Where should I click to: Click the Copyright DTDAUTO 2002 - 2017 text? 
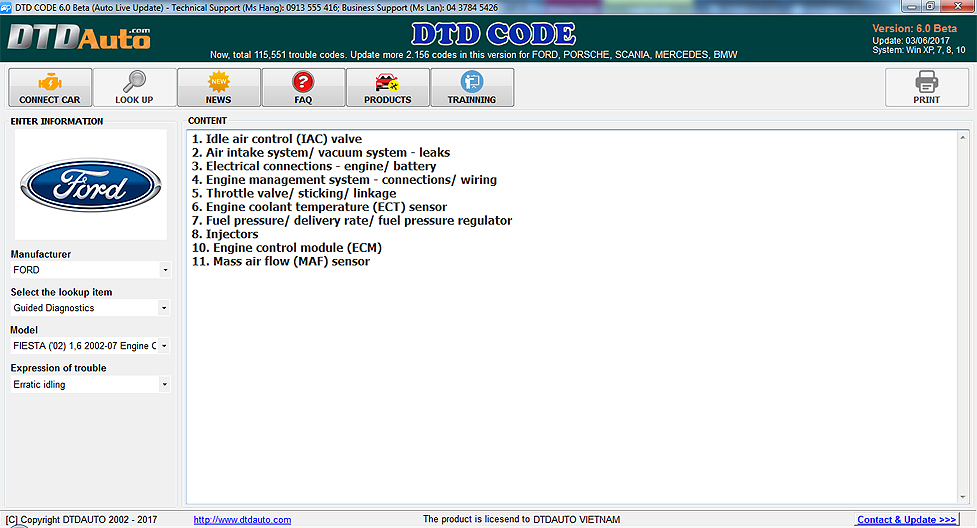[81, 520]
